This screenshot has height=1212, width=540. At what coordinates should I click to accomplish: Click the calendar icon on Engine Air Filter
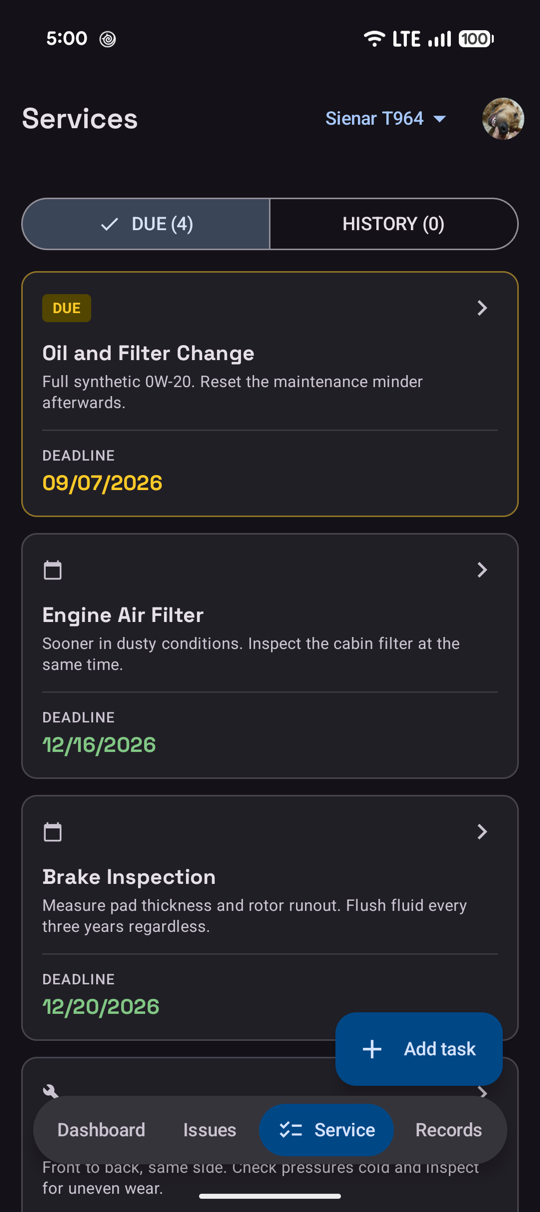[53, 570]
